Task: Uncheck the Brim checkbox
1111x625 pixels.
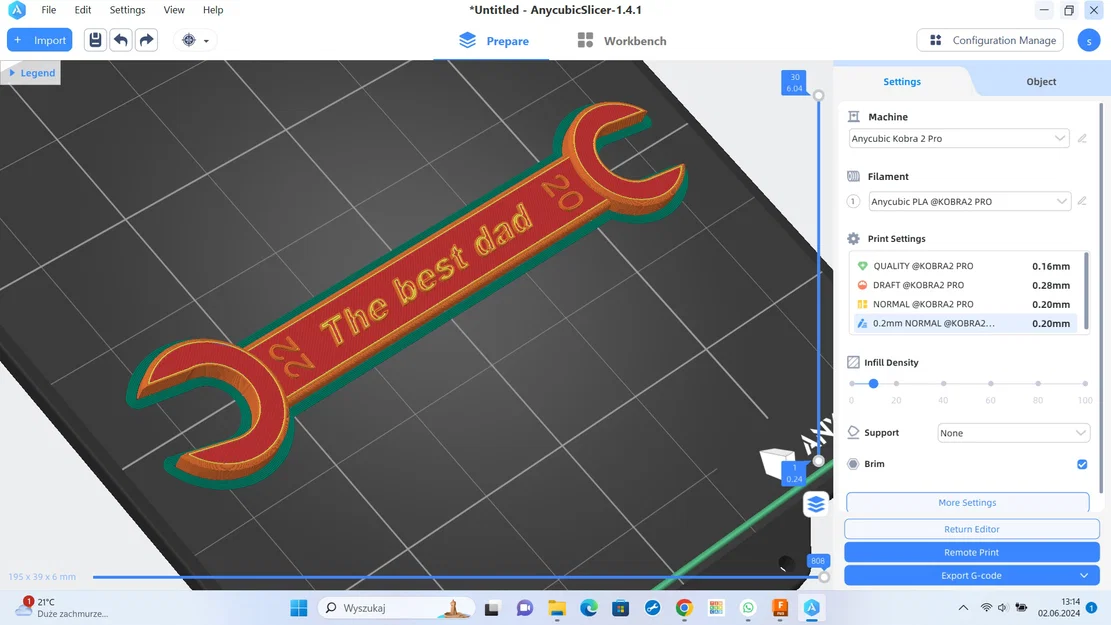Action: click(1082, 464)
